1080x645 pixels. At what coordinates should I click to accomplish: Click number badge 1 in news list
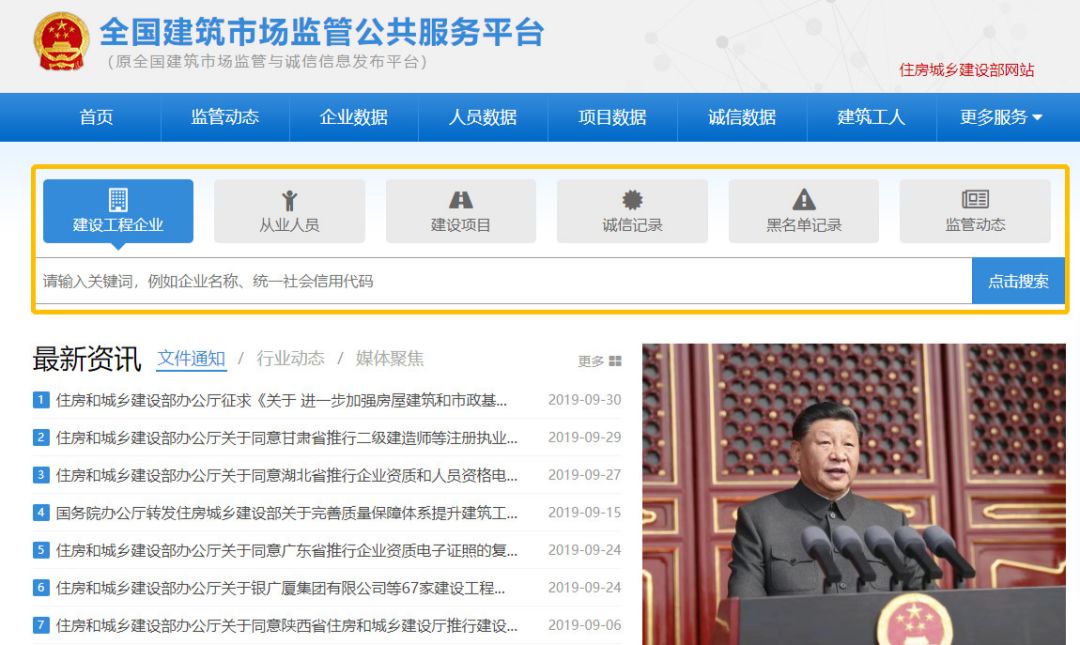41,400
